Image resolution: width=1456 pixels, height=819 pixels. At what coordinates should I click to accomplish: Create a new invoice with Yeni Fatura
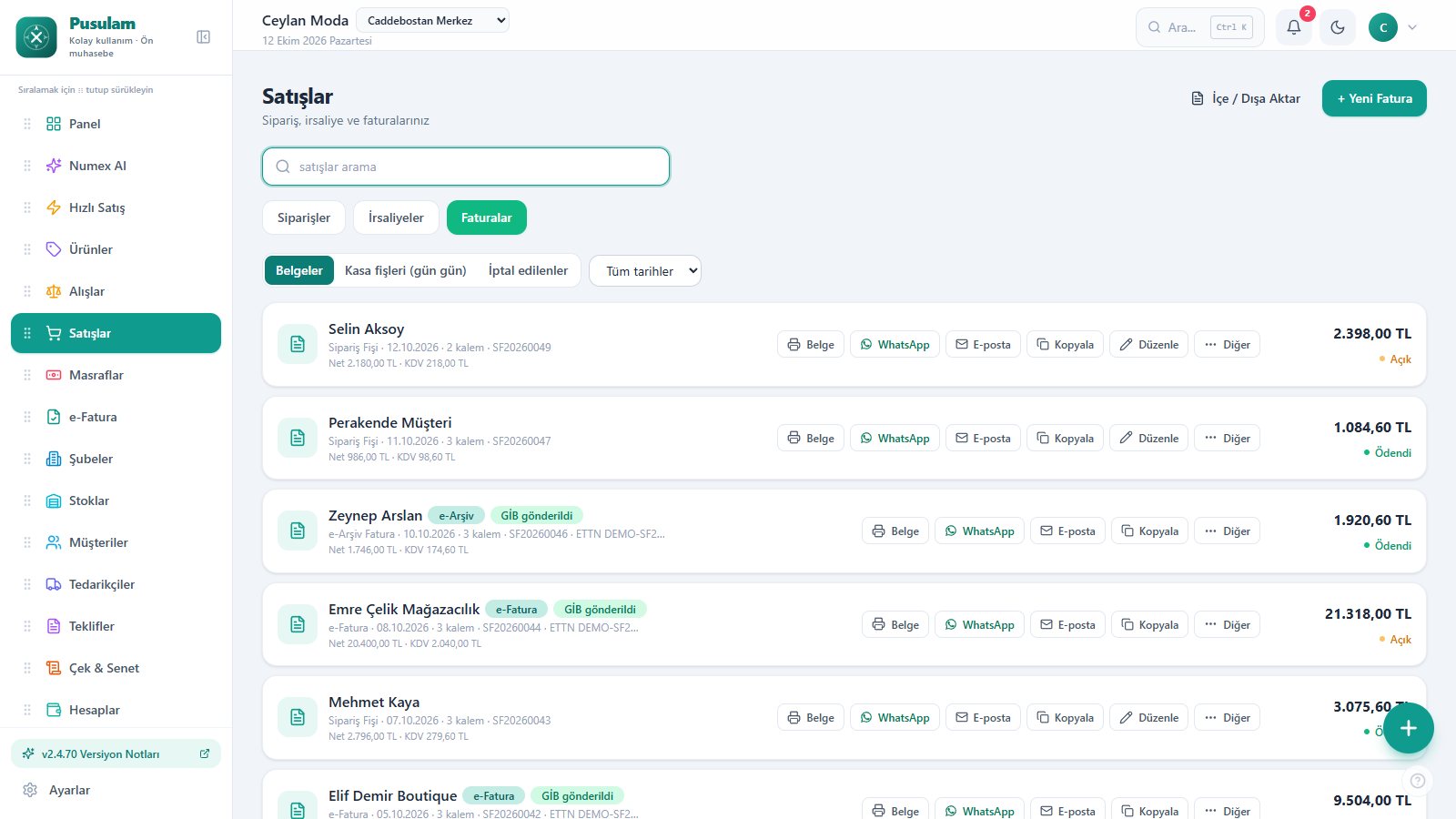[x=1374, y=98]
